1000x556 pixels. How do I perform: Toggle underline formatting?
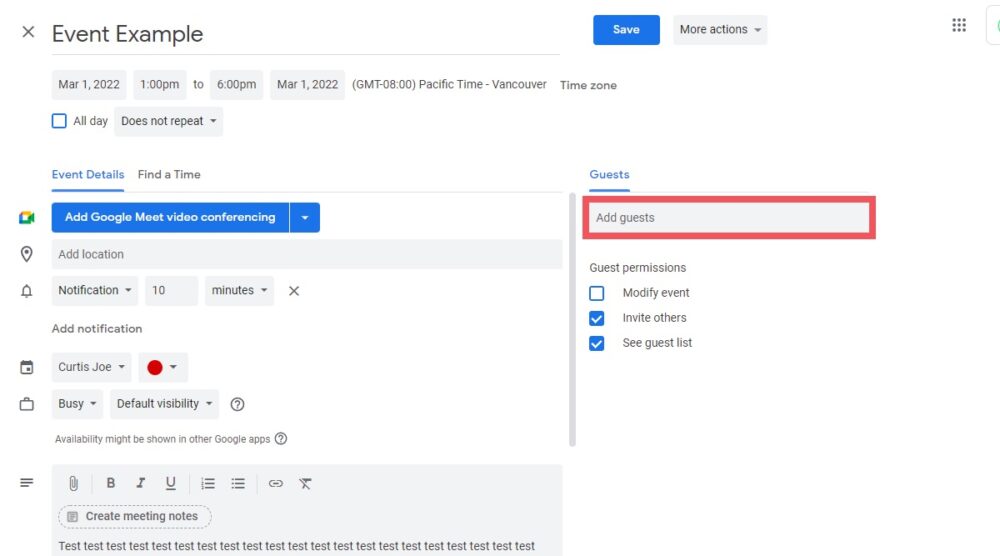coord(170,483)
